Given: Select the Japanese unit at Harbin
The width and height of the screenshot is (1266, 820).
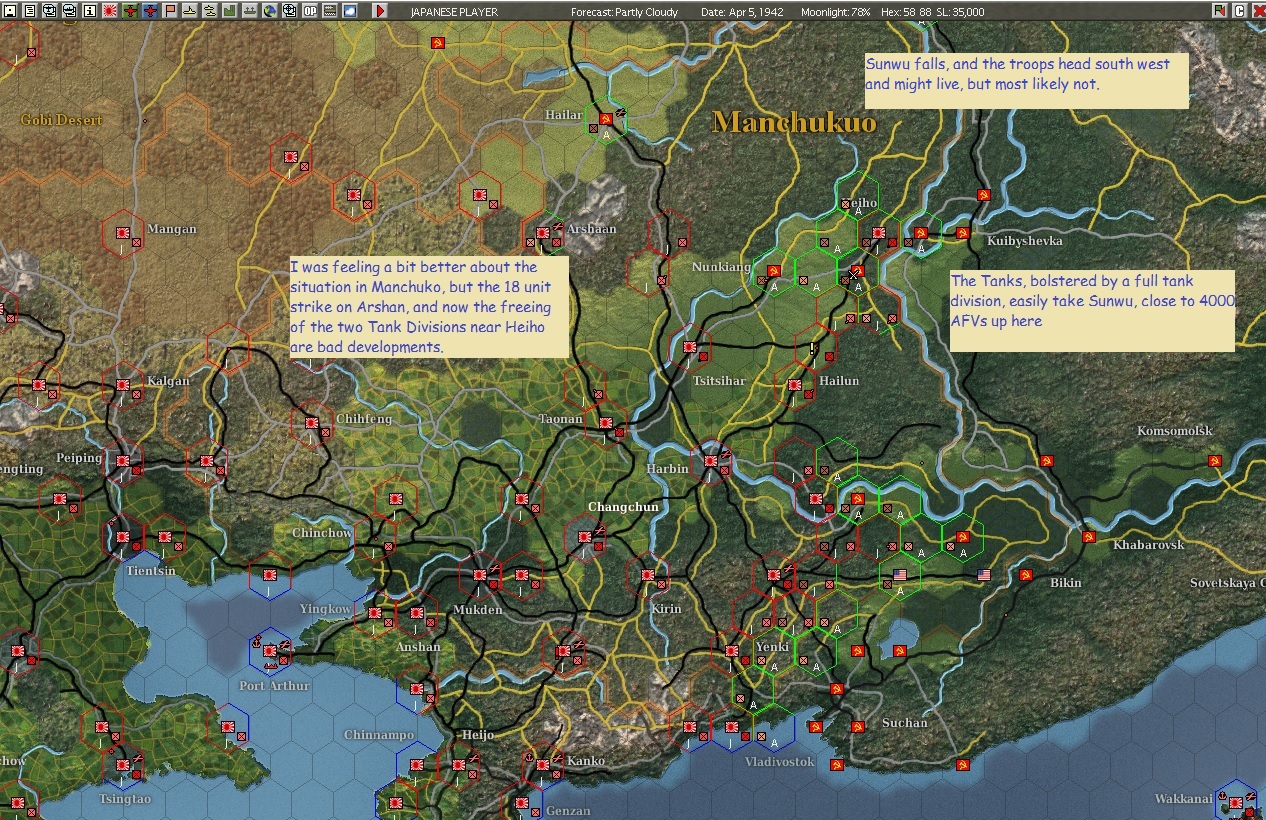Looking at the screenshot, I should [711, 462].
